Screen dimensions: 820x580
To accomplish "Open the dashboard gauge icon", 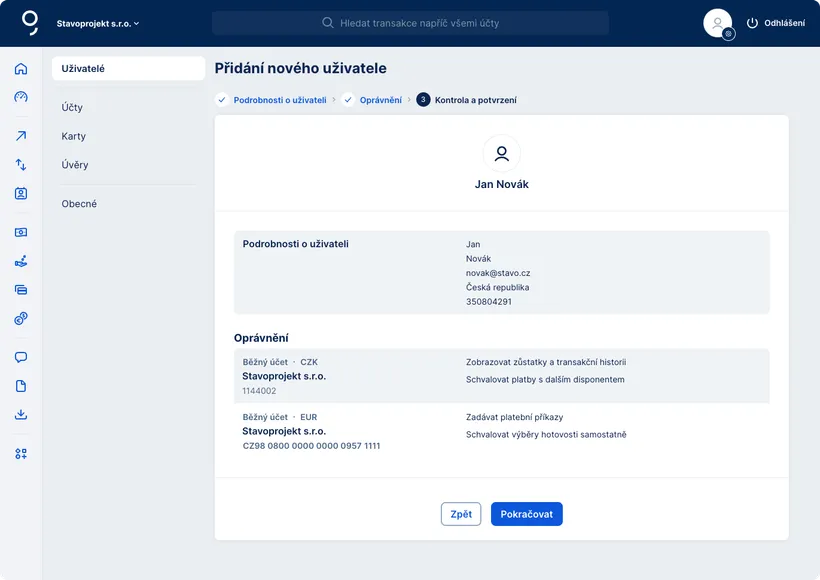I will coord(21,97).
